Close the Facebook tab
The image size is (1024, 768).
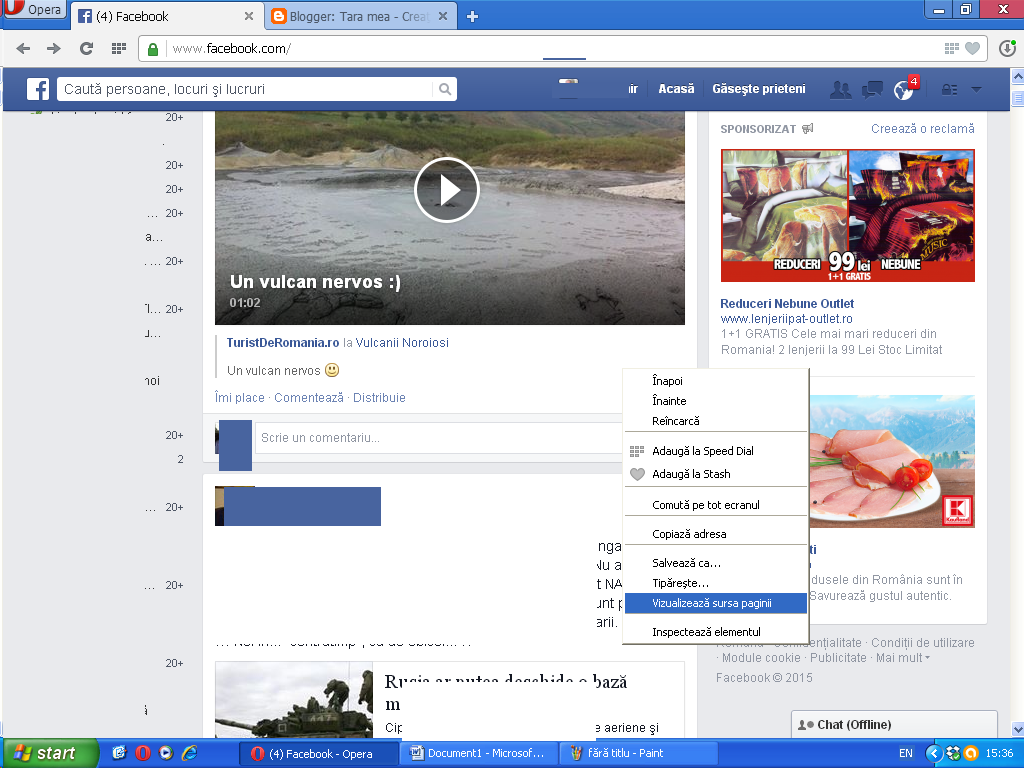pos(249,16)
